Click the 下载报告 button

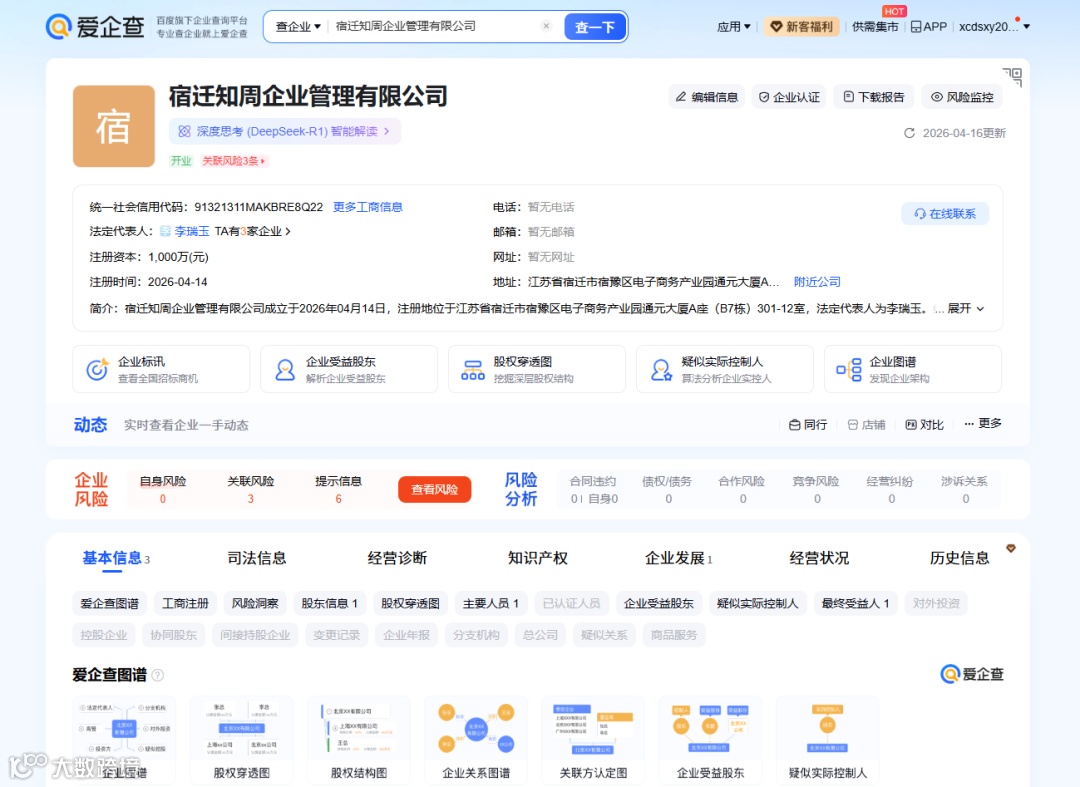pos(874,97)
